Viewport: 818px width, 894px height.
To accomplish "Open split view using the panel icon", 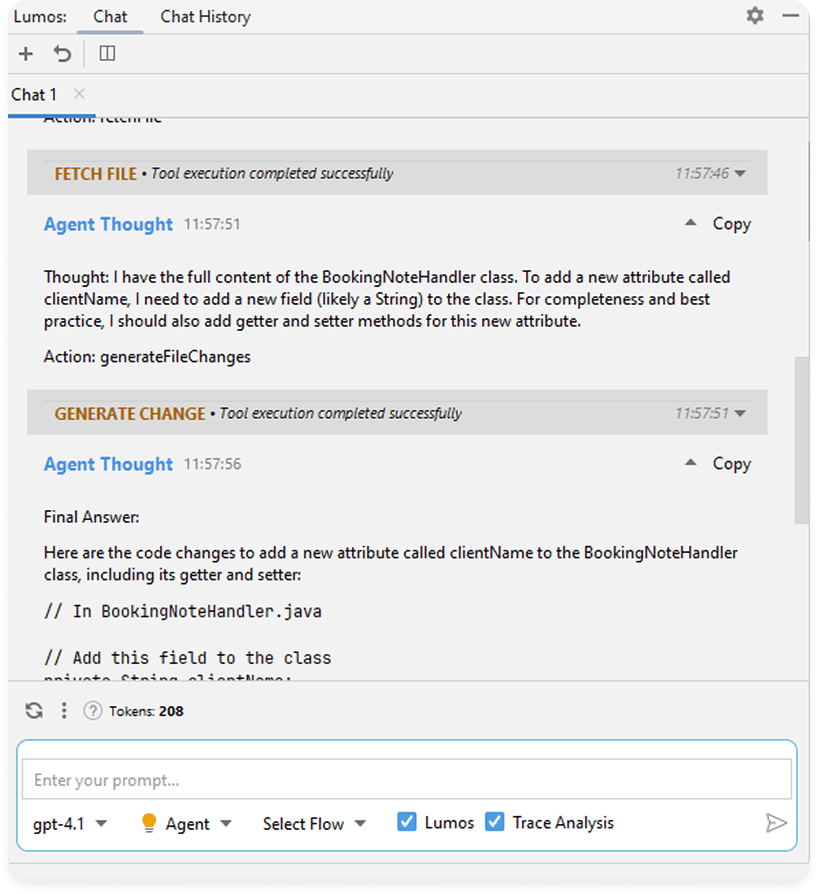I will [x=106, y=53].
